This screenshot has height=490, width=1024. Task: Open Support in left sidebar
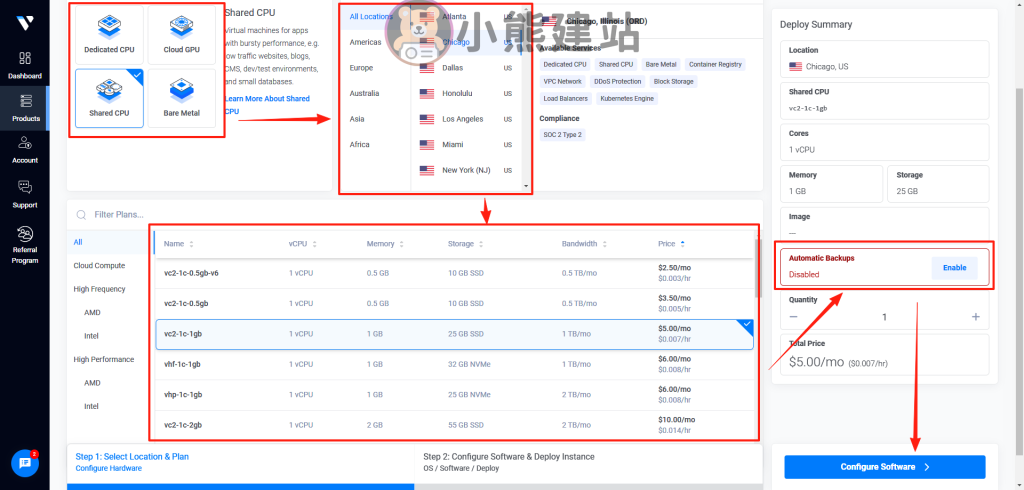(x=25, y=193)
